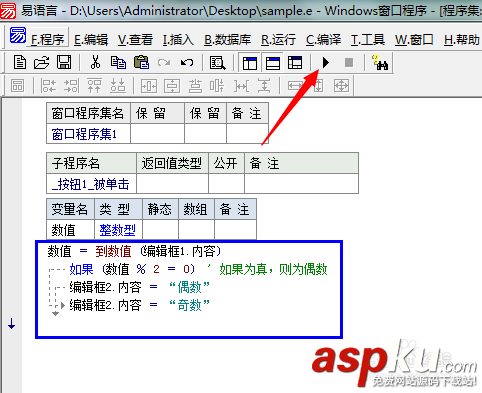
Task: Click the 子程序名 header cell
Action: point(91,163)
